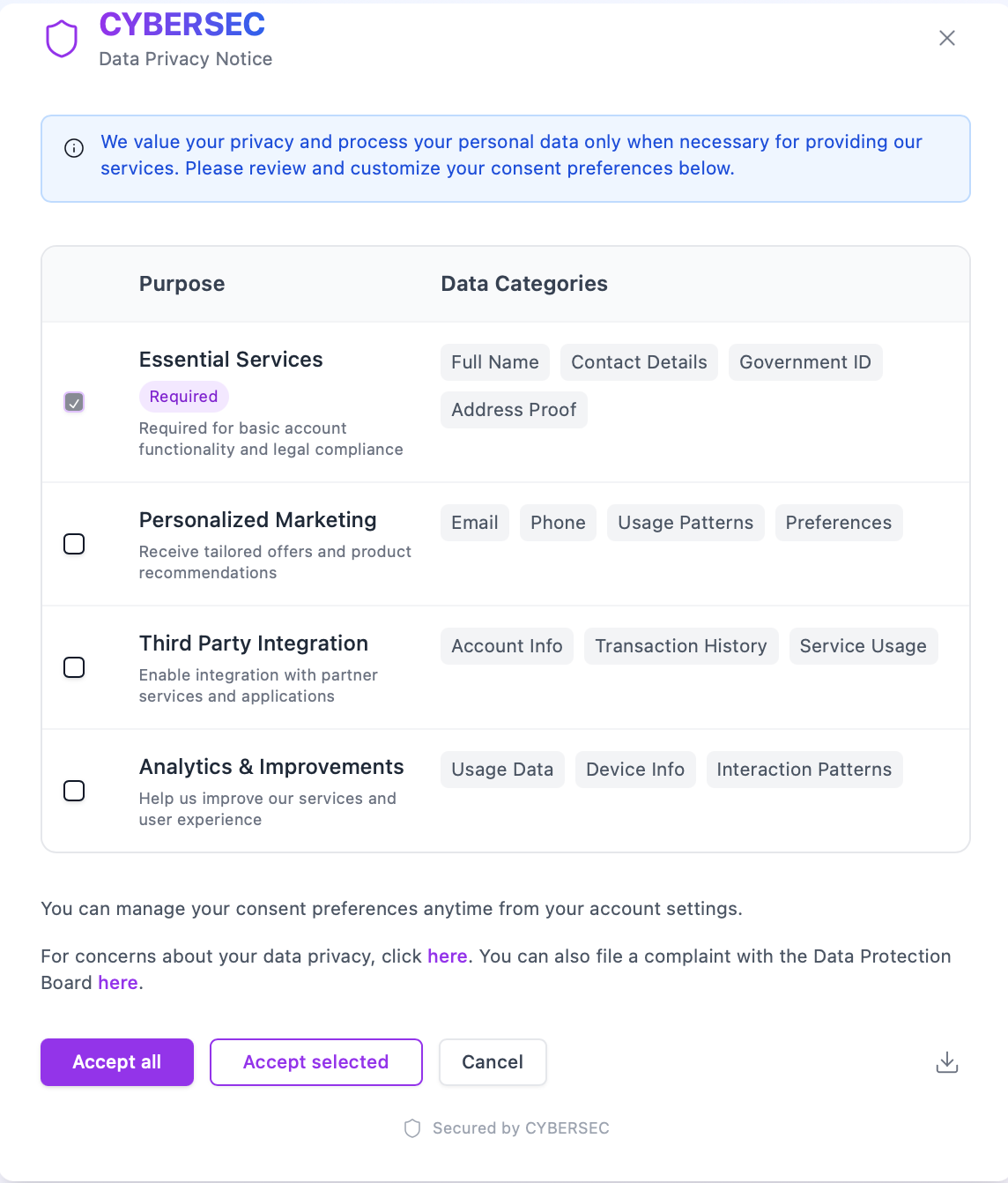Click the Transaction History data category tag
Image resolution: width=1008 pixels, height=1183 pixels.
(x=681, y=646)
